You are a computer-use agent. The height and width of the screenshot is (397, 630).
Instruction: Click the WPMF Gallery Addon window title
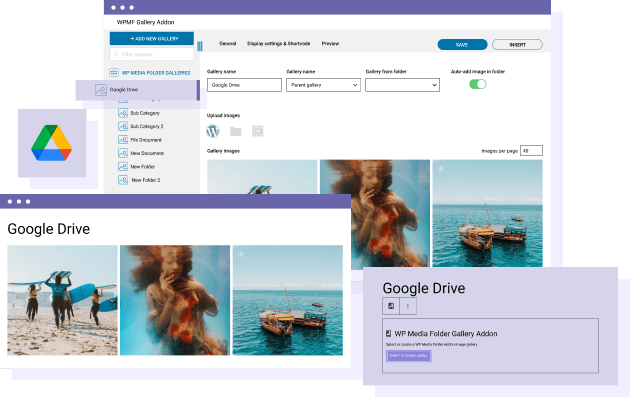coord(145,22)
